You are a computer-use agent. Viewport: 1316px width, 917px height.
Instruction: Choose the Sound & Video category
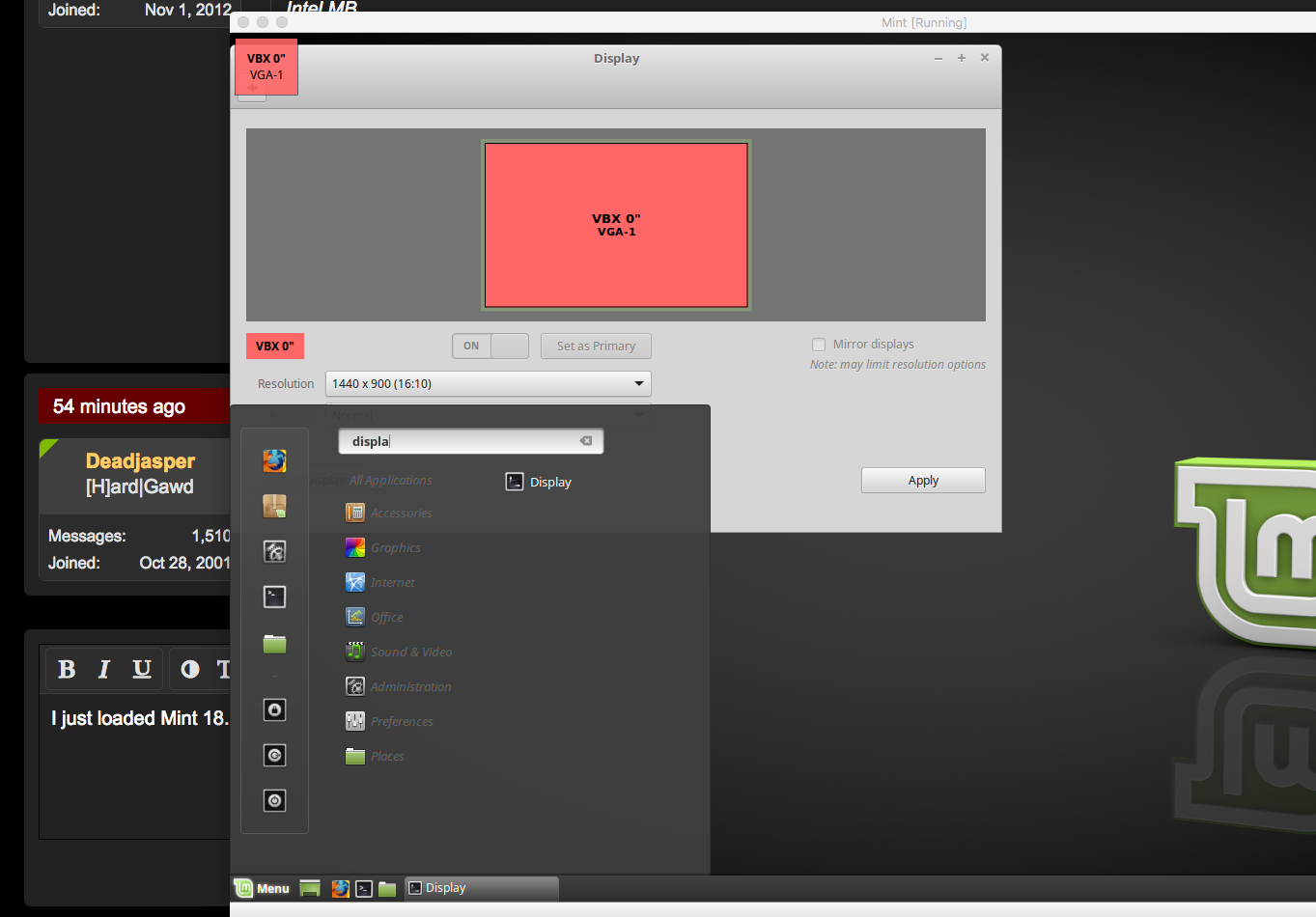(x=410, y=653)
